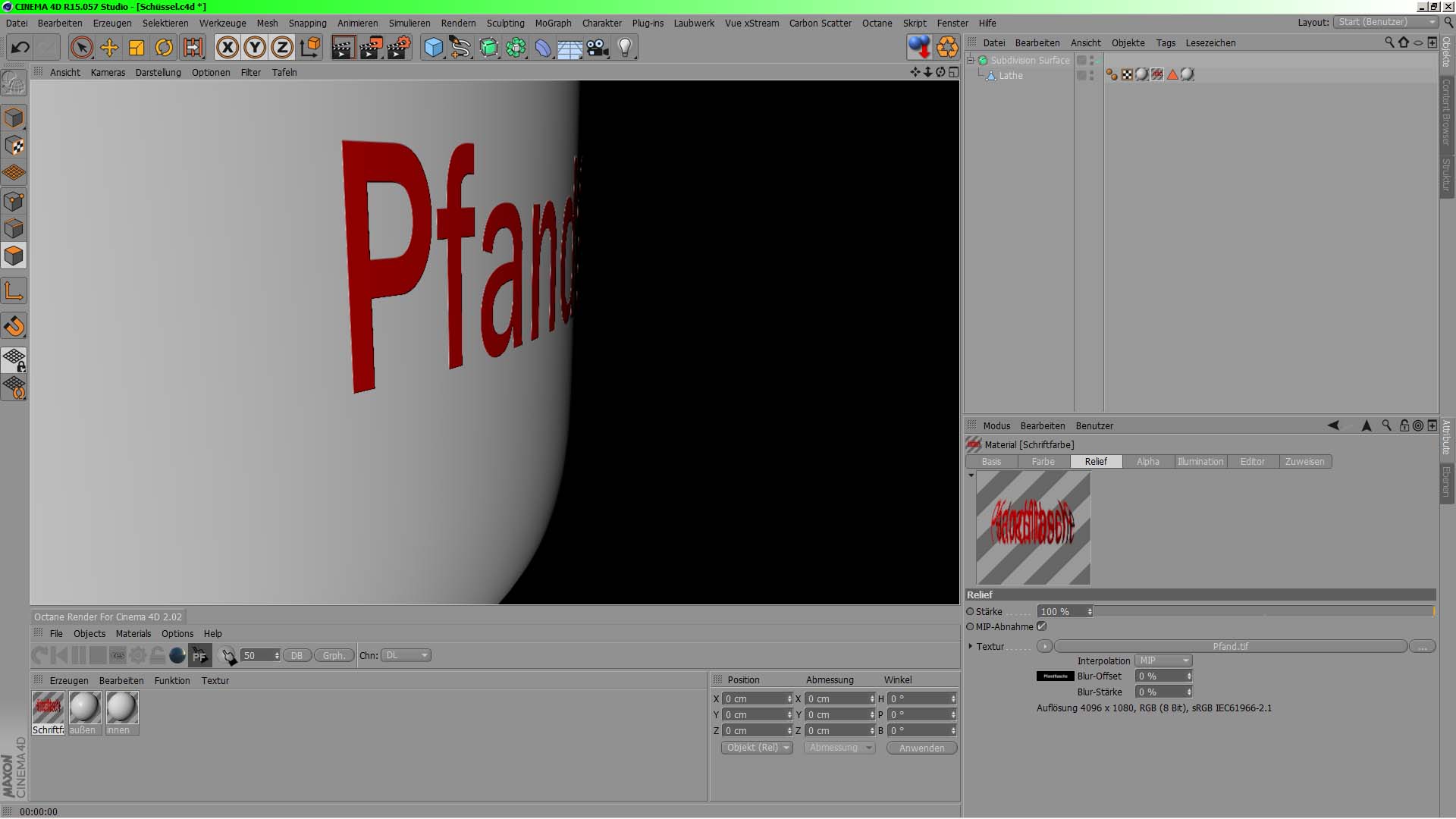1456x819 pixels.
Task: Click the Stärke animation radio dot
Action: coord(970,611)
